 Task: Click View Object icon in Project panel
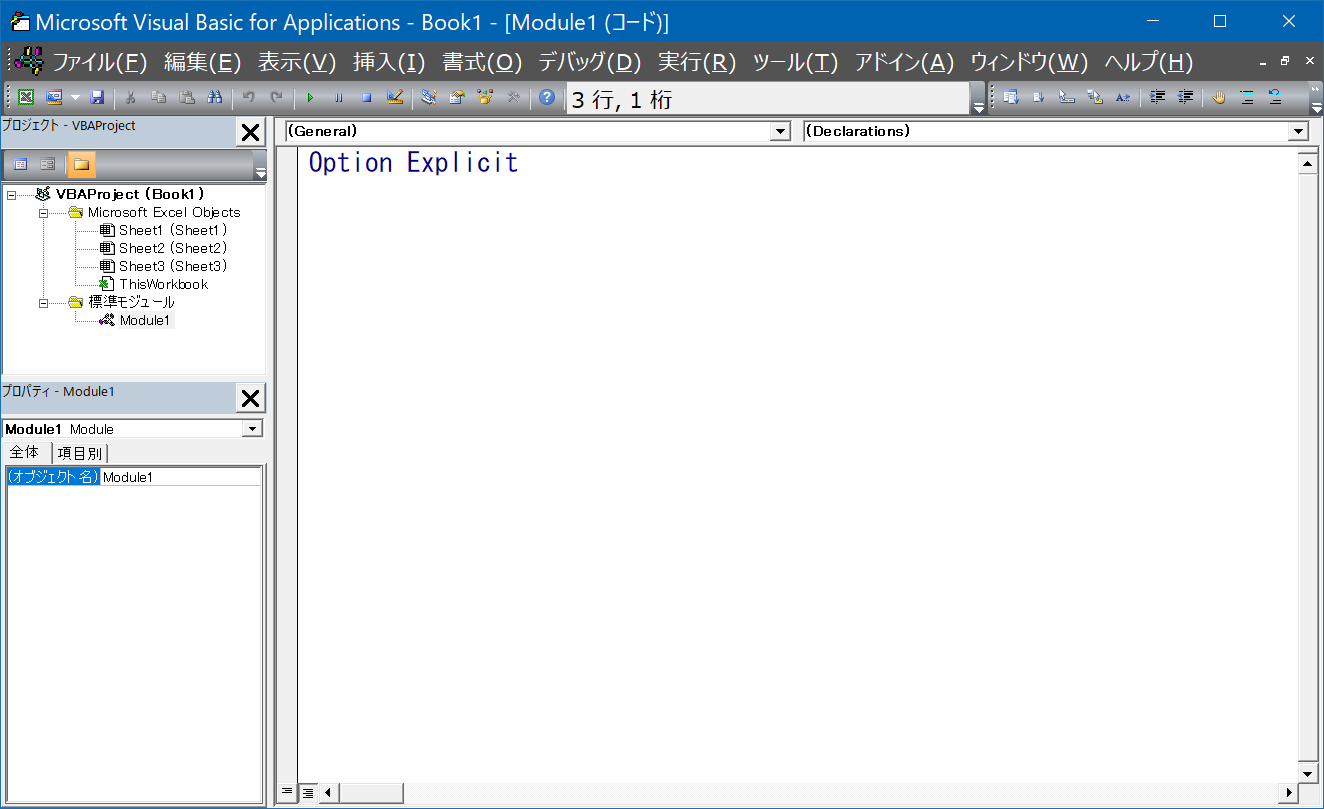47,164
